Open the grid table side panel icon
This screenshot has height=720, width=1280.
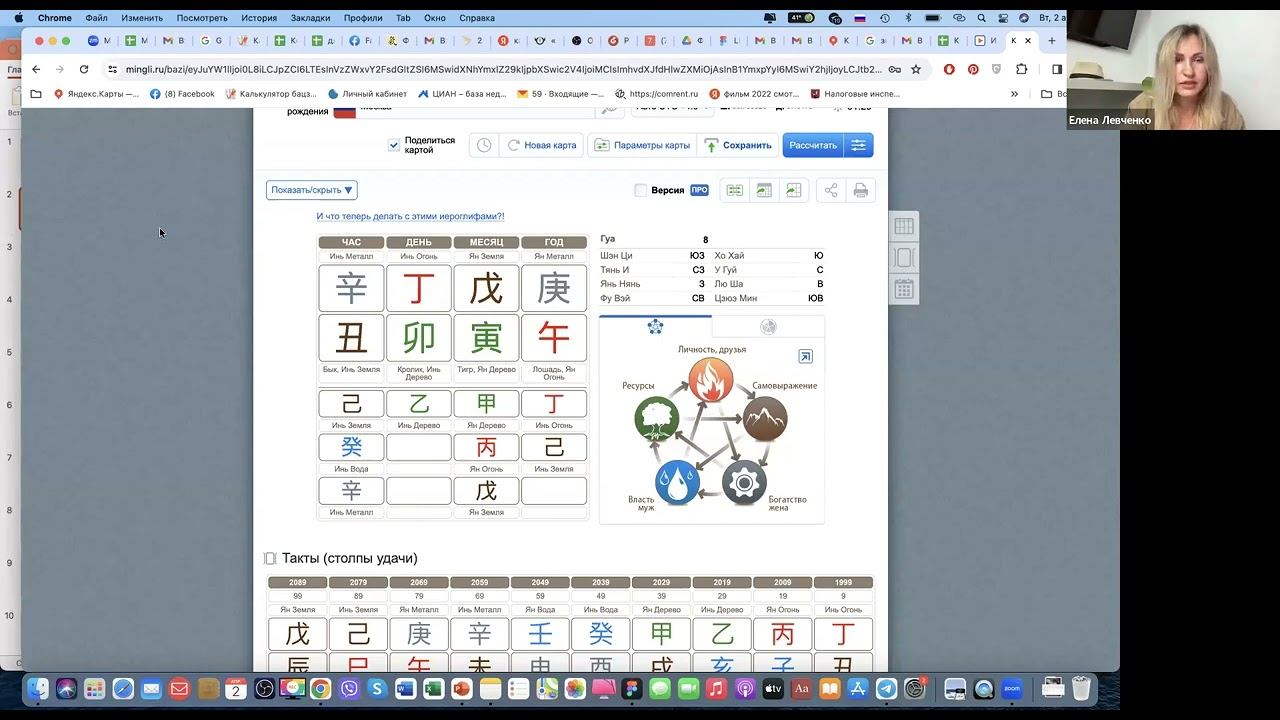(904, 227)
